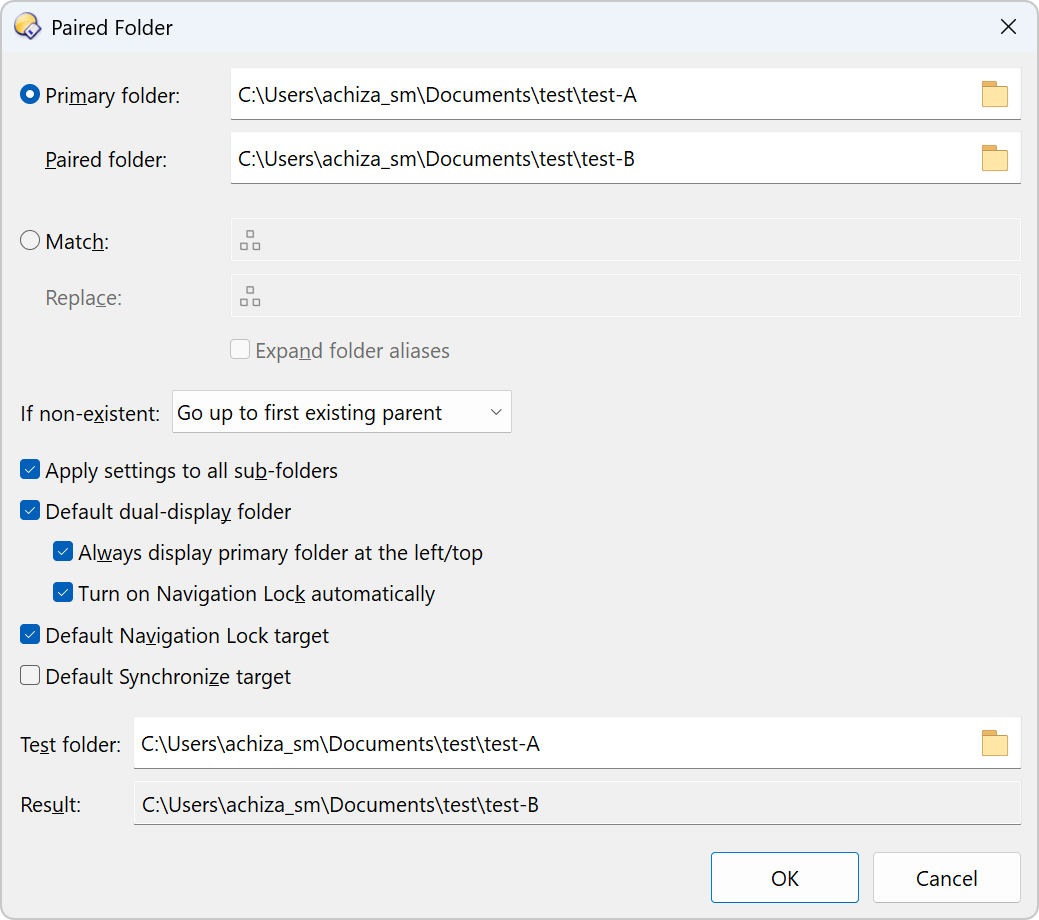Click the Test folder browse folder icon
Image resolution: width=1039 pixels, height=920 pixels.
pos(994,743)
